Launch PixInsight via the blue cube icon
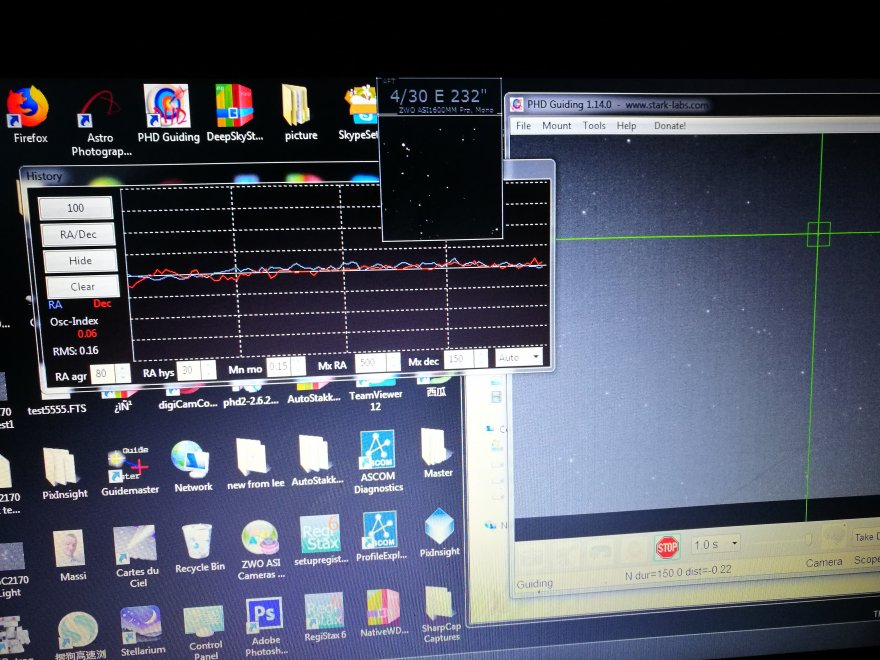Image resolution: width=880 pixels, height=660 pixels. pyautogui.click(x=439, y=533)
